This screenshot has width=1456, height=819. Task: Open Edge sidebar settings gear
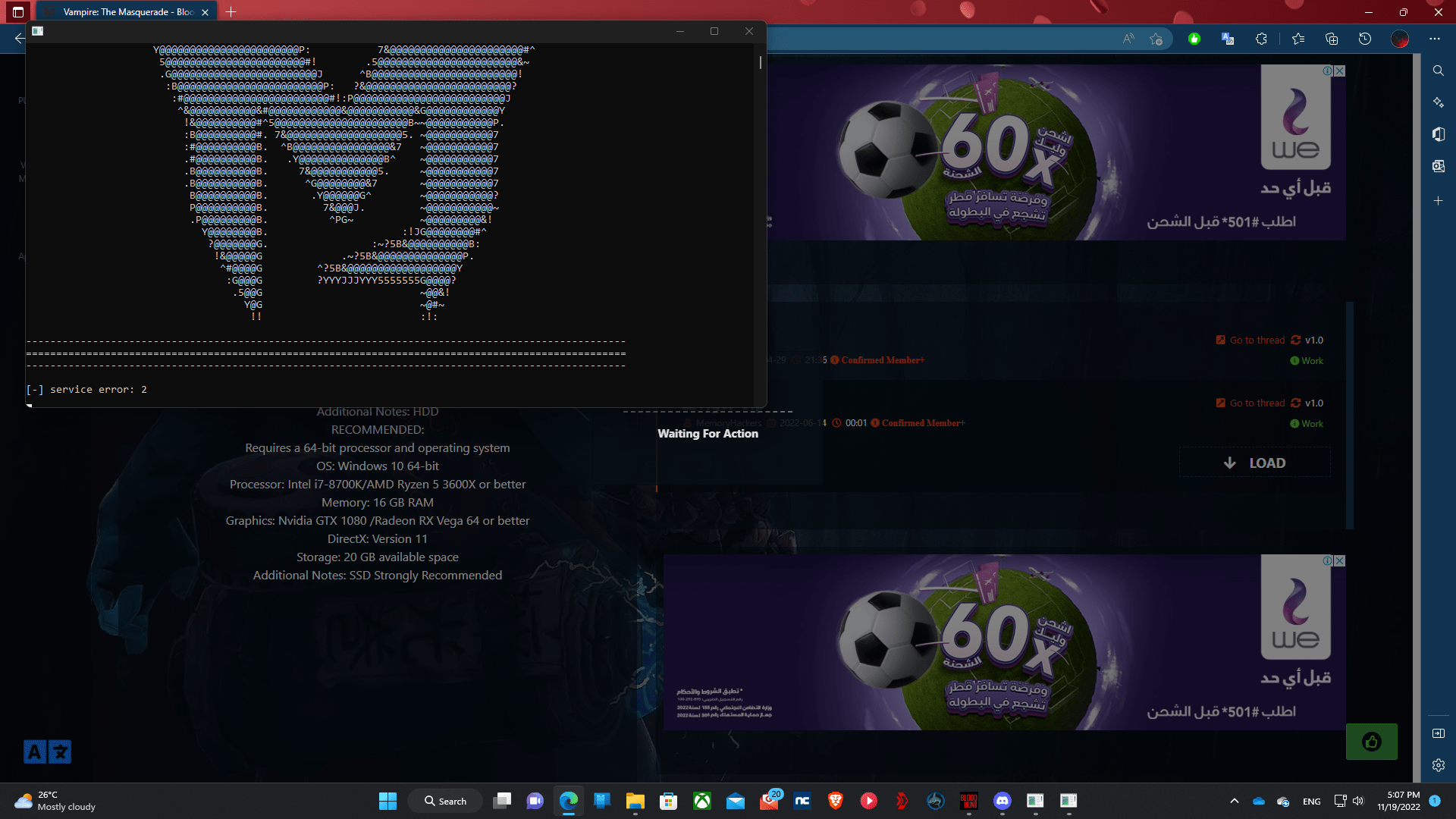pos(1439,765)
